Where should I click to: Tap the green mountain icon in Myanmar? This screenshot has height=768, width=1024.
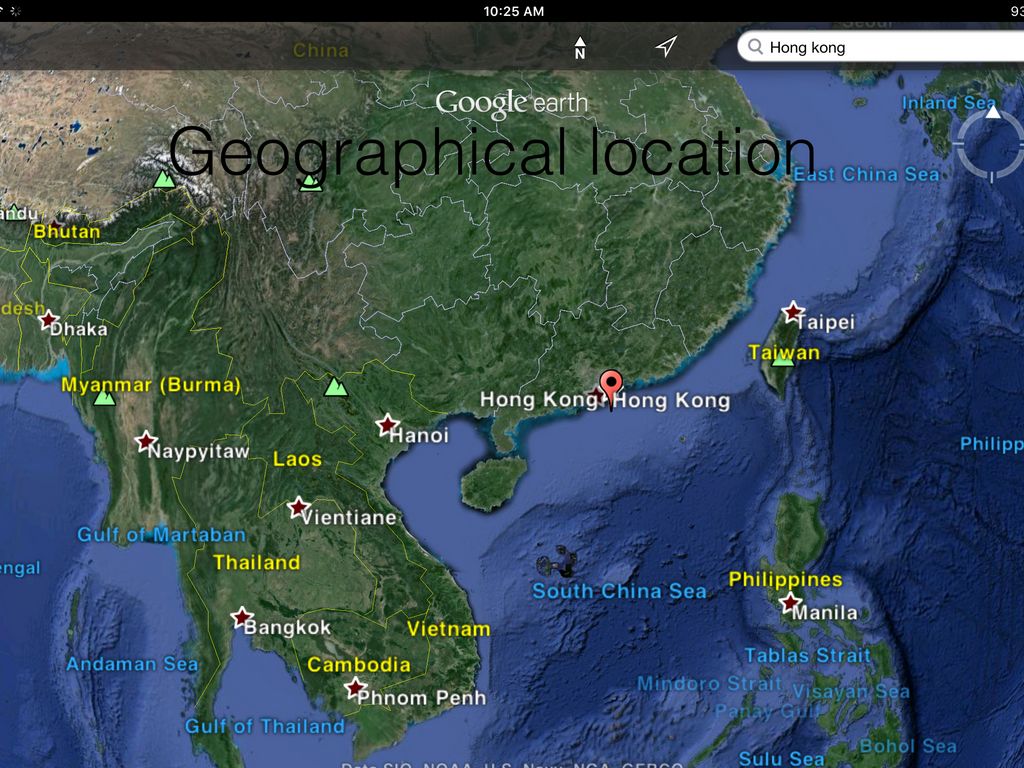(104, 397)
